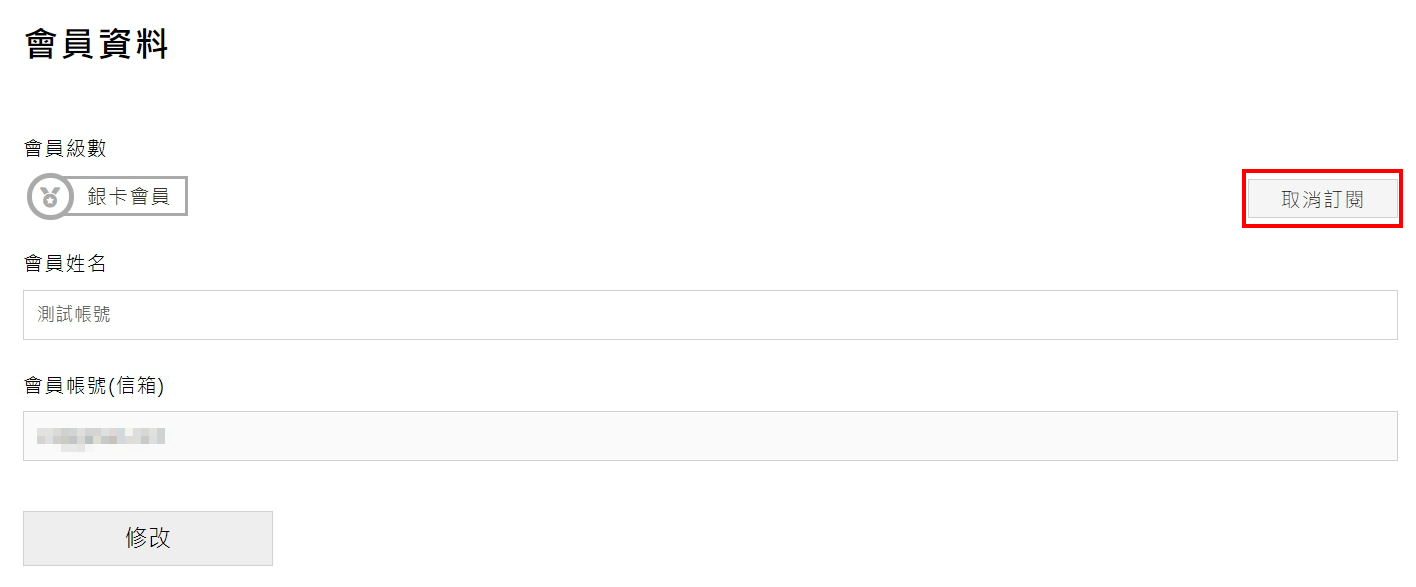Click the silver medal icon
1416x587 pixels.
(x=49, y=197)
